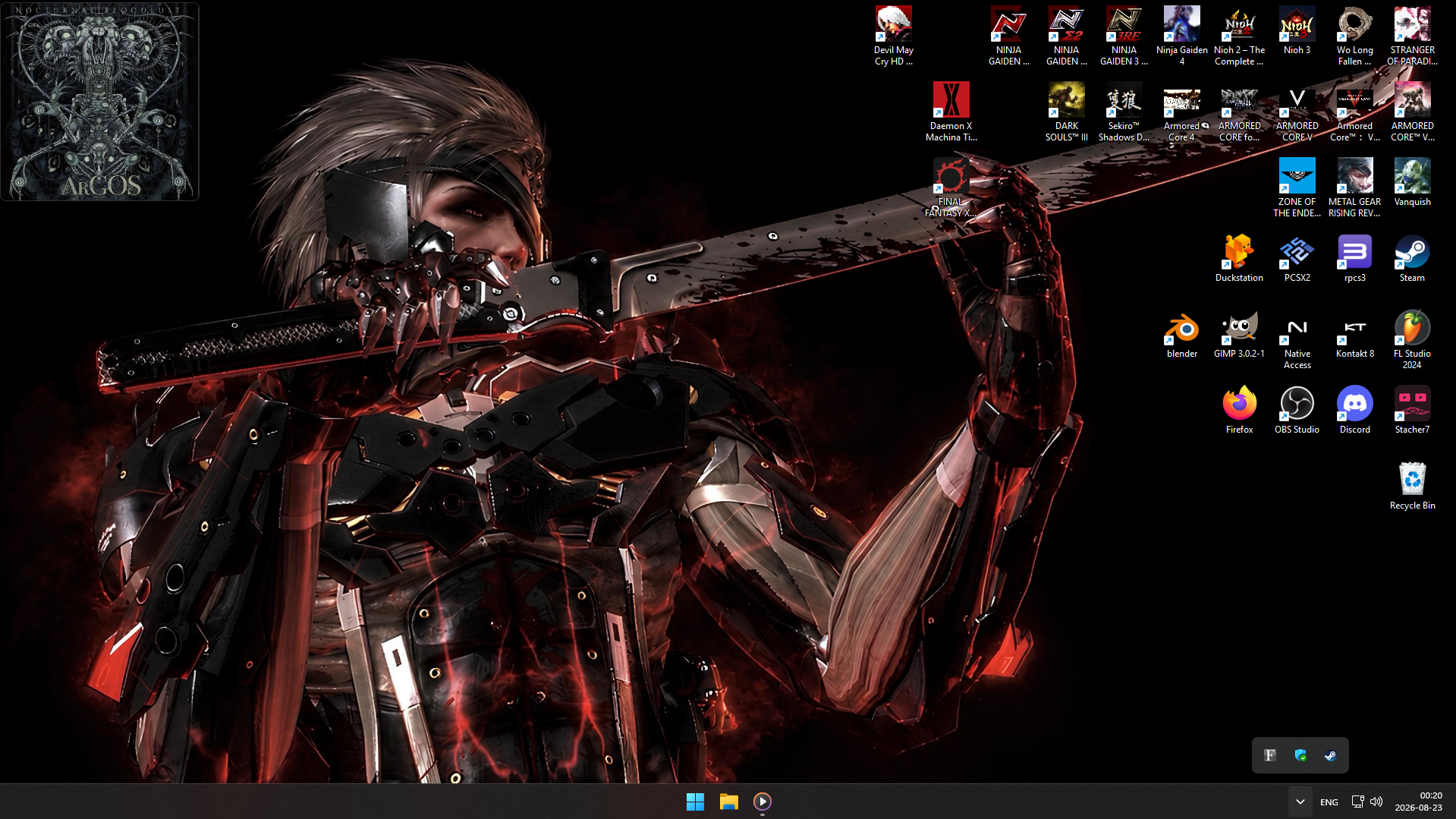This screenshot has height=819, width=1456.
Task: Open the Windows Start menu
Action: [x=695, y=802]
